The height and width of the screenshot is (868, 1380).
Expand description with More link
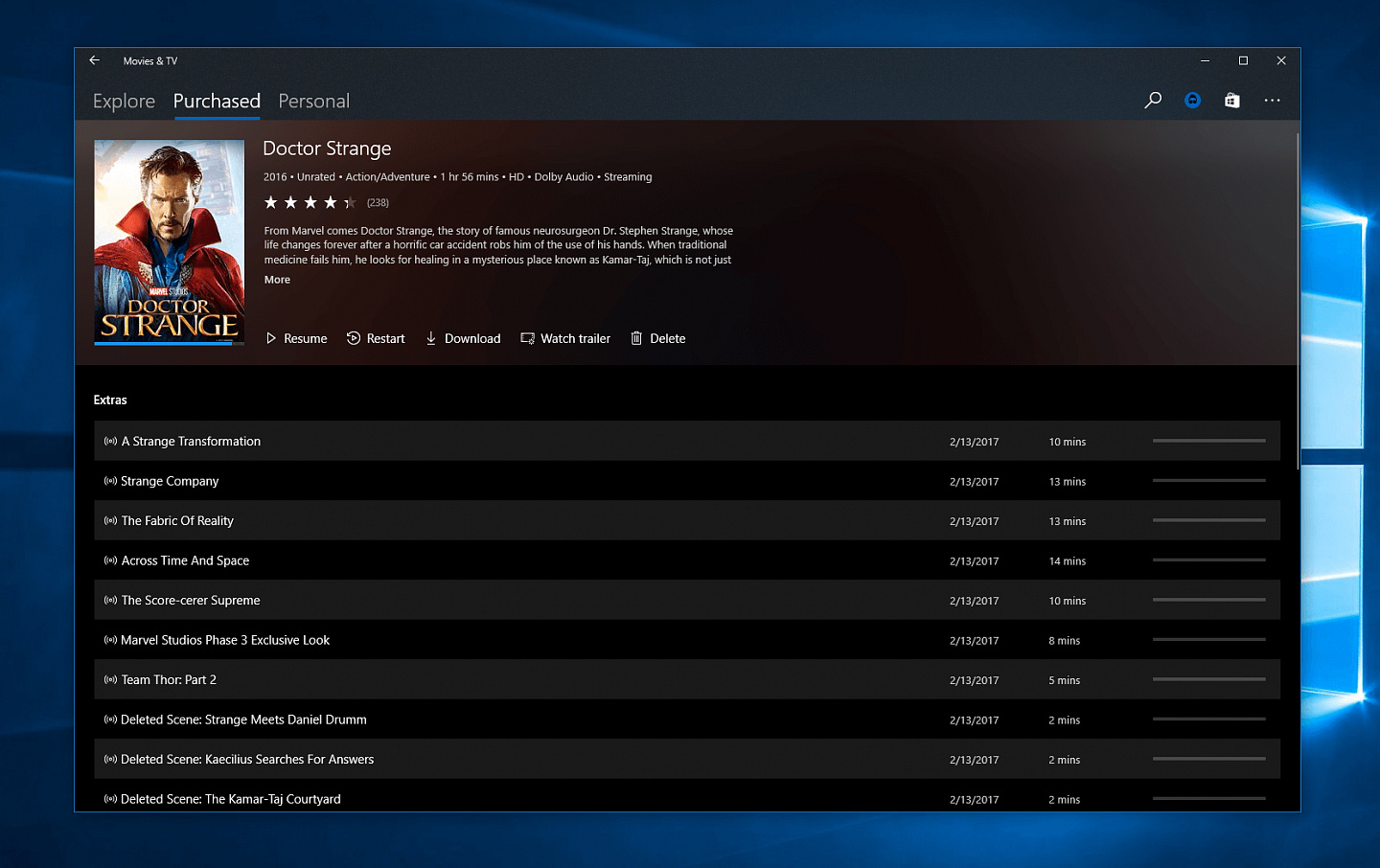[x=277, y=280]
